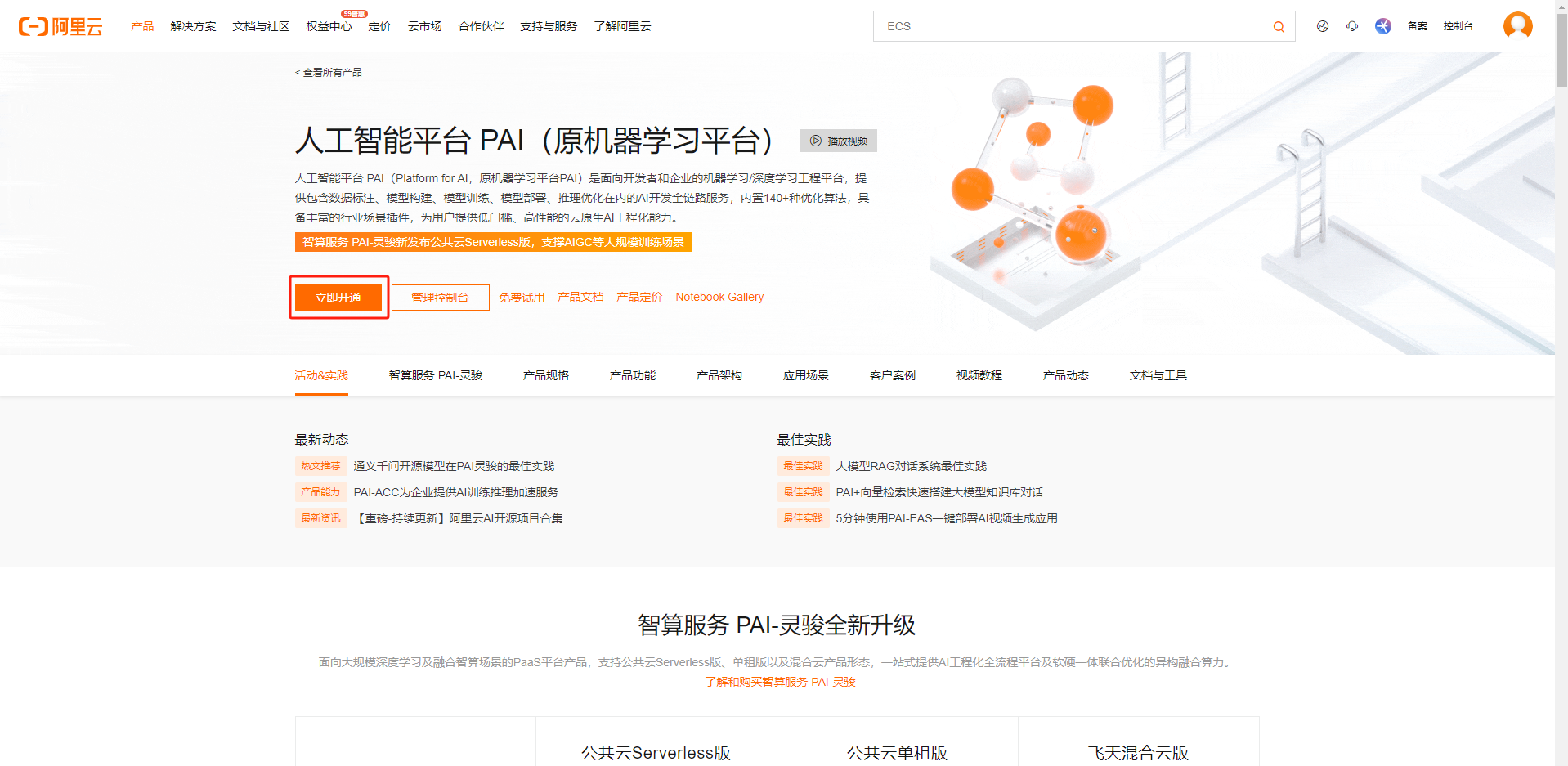Select the 公共云Serverless版 column heading
The height and width of the screenshot is (766, 1568).
[656, 753]
